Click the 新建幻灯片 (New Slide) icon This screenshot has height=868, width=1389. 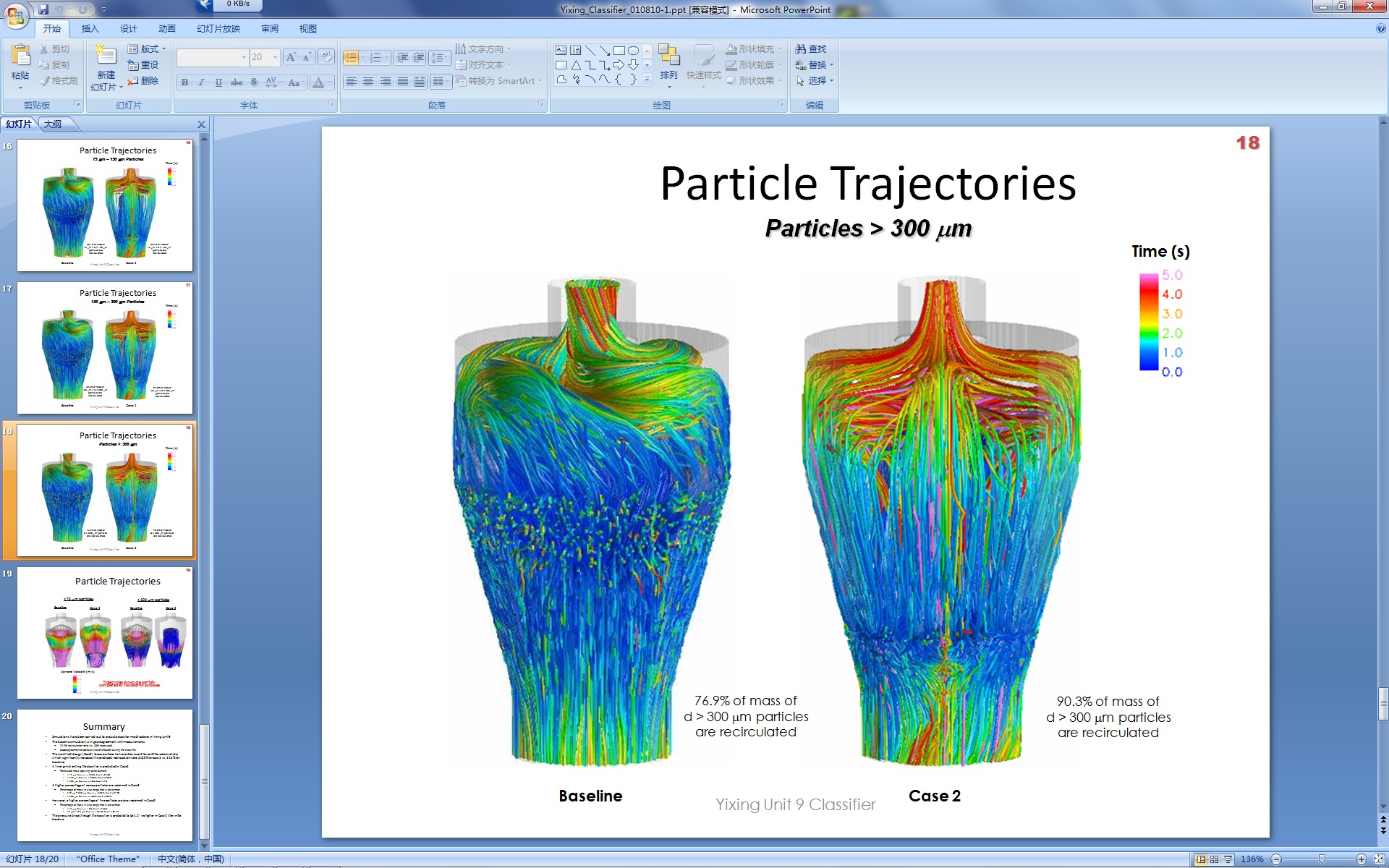coord(106,56)
